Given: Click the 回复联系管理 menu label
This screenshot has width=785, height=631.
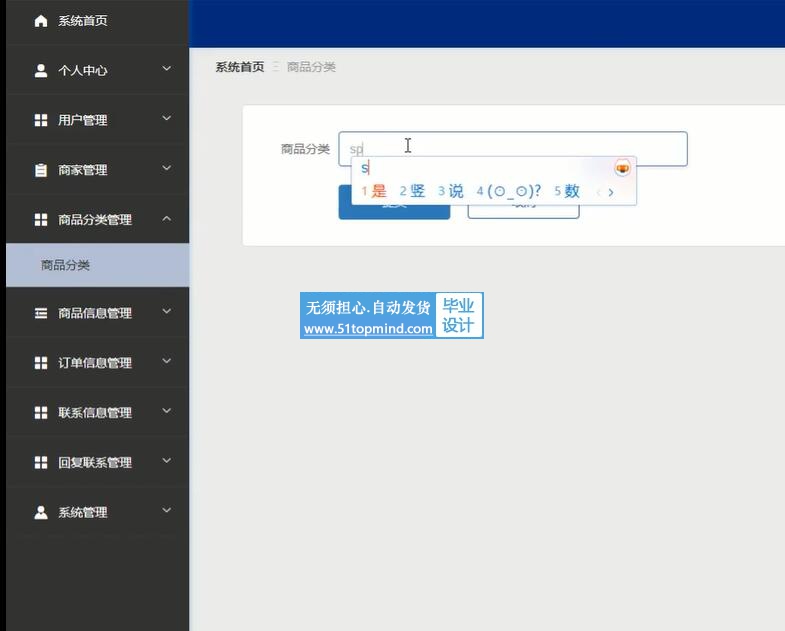Looking at the screenshot, I should [95, 462].
